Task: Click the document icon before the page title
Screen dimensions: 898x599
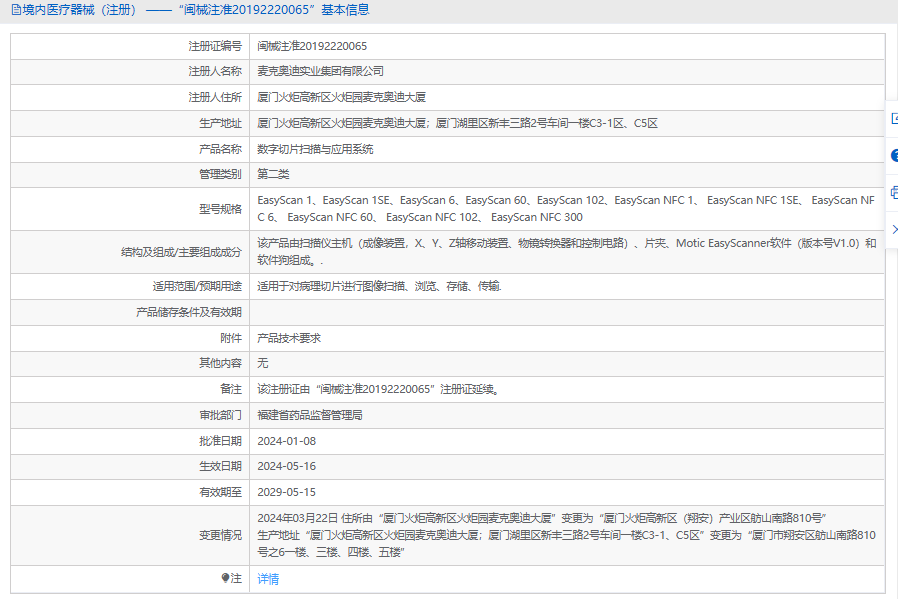Action: tap(16, 10)
